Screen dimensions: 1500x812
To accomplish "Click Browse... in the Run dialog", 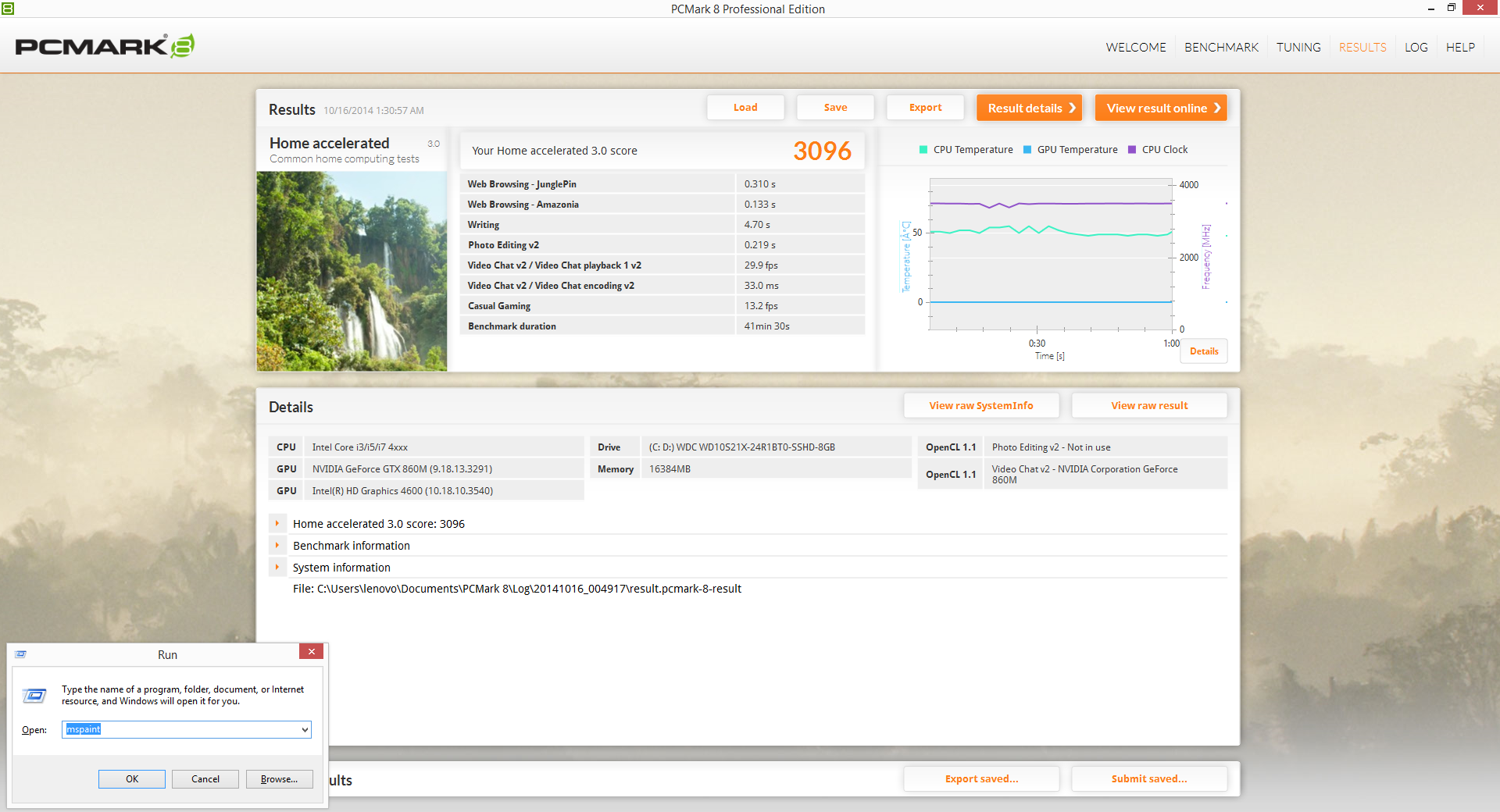I will pos(279,779).
